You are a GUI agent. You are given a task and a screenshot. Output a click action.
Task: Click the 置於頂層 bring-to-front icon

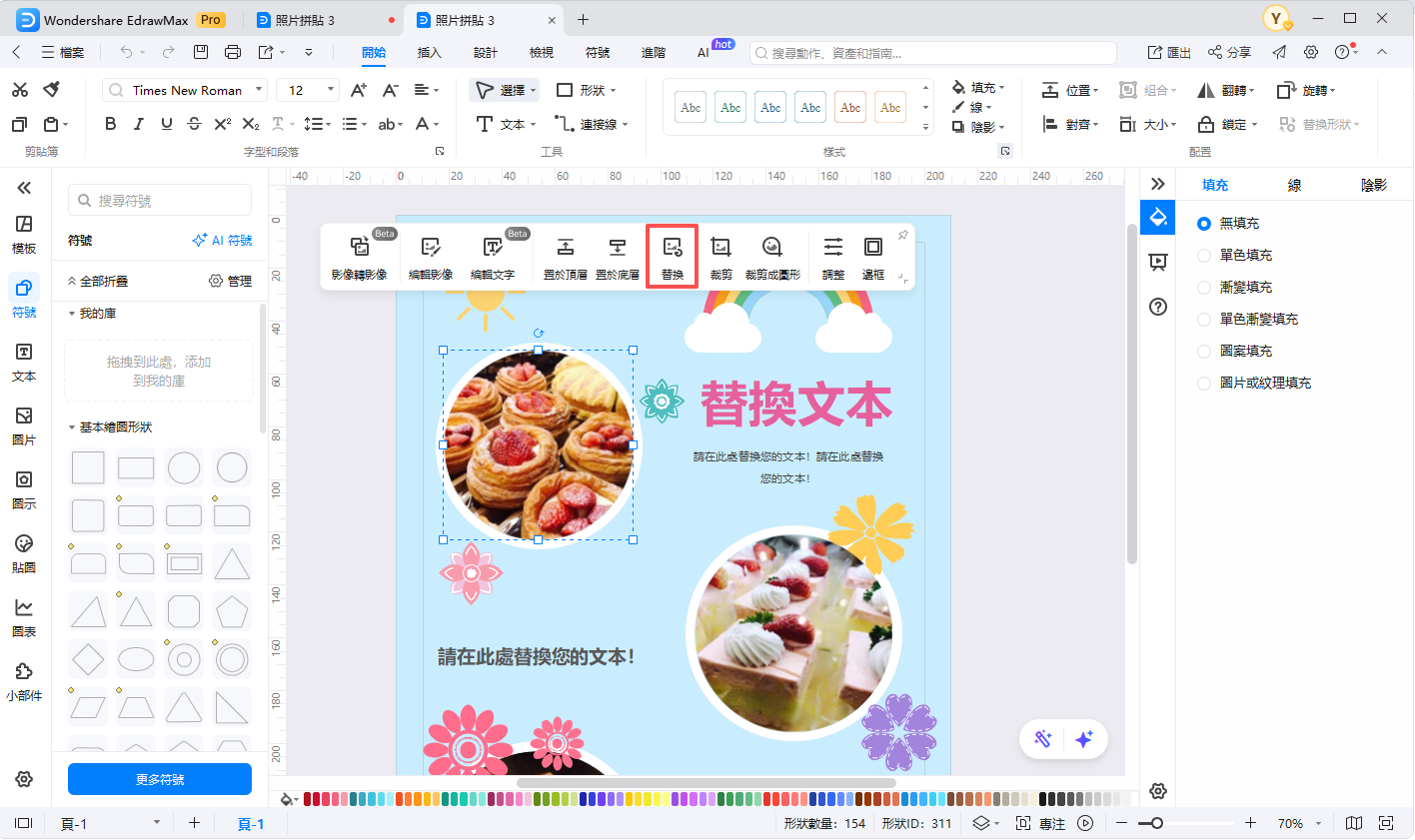566,255
